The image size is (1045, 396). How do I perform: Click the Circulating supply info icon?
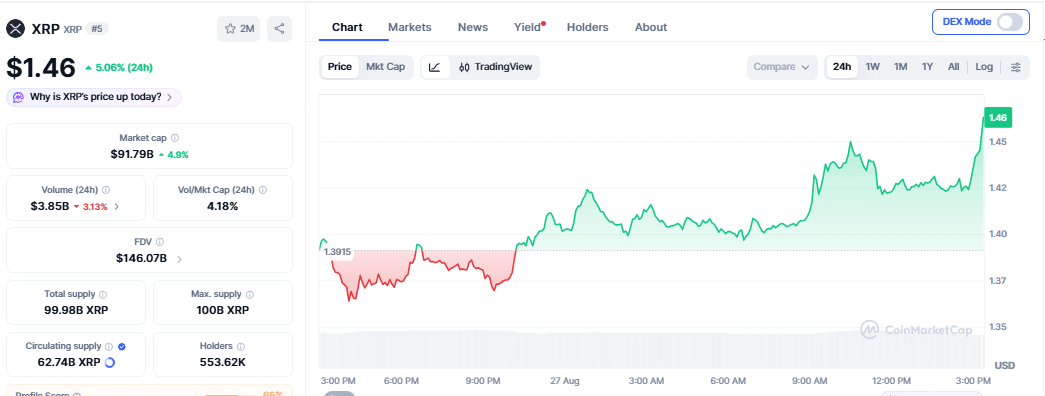[108, 347]
